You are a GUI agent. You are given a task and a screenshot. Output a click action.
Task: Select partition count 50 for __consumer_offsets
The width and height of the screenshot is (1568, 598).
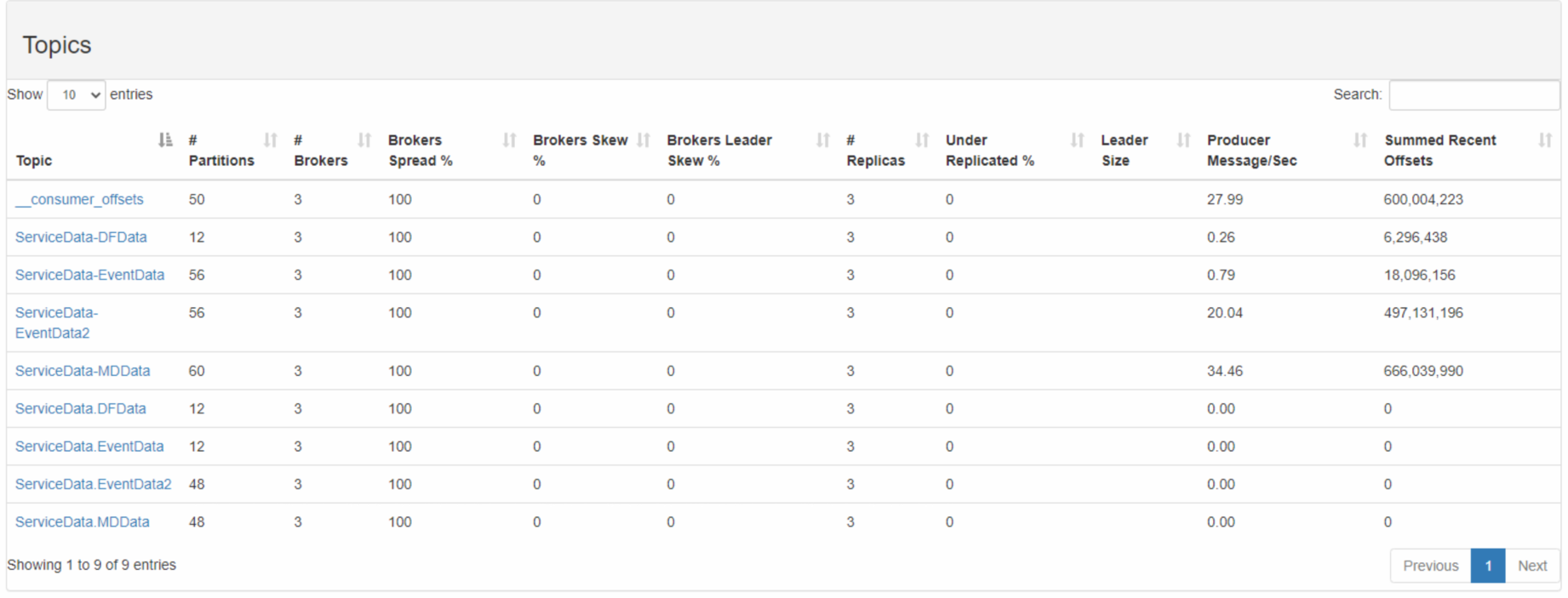point(197,200)
